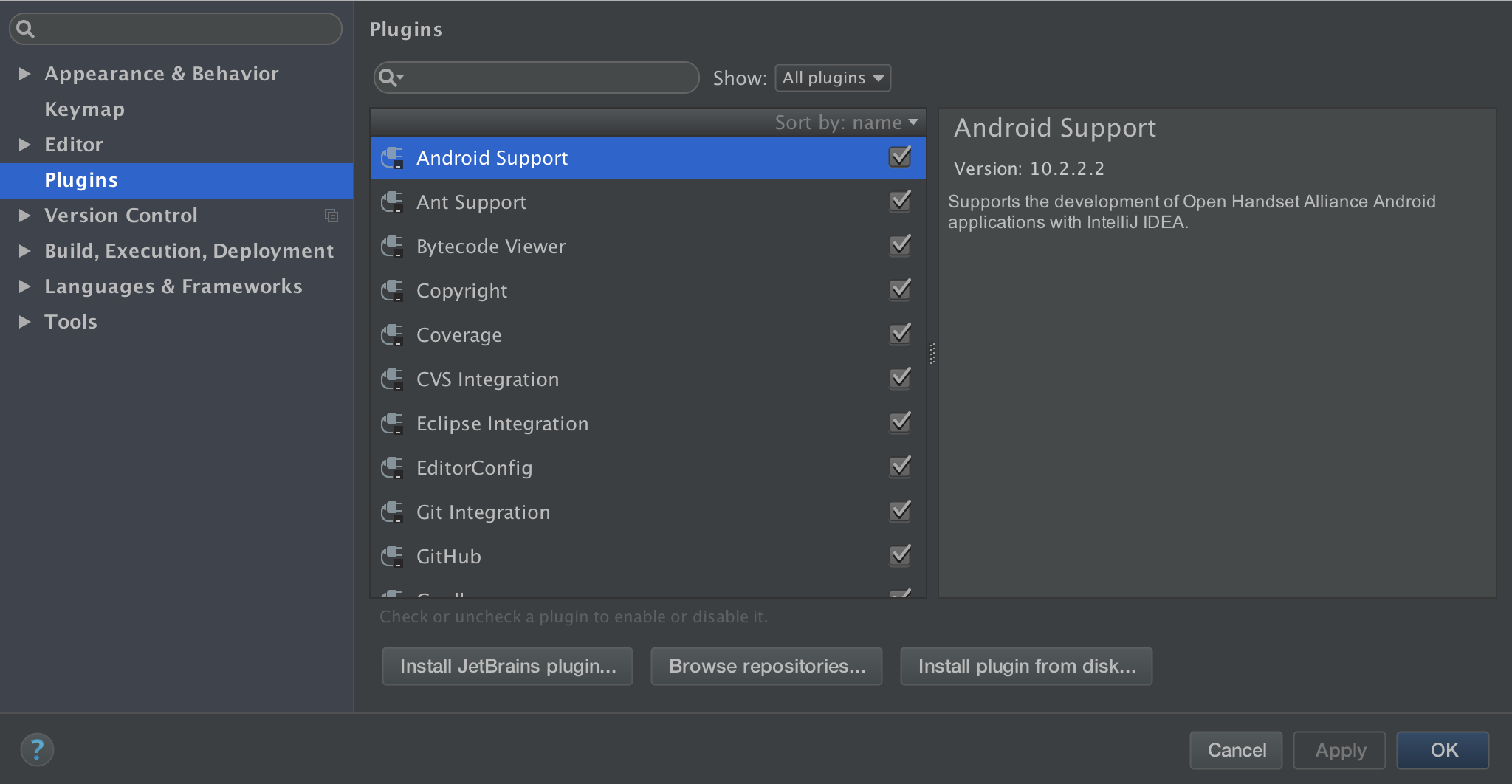Toggle the CVS Integration checkbox

pyautogui.click(x=900, y=379)
